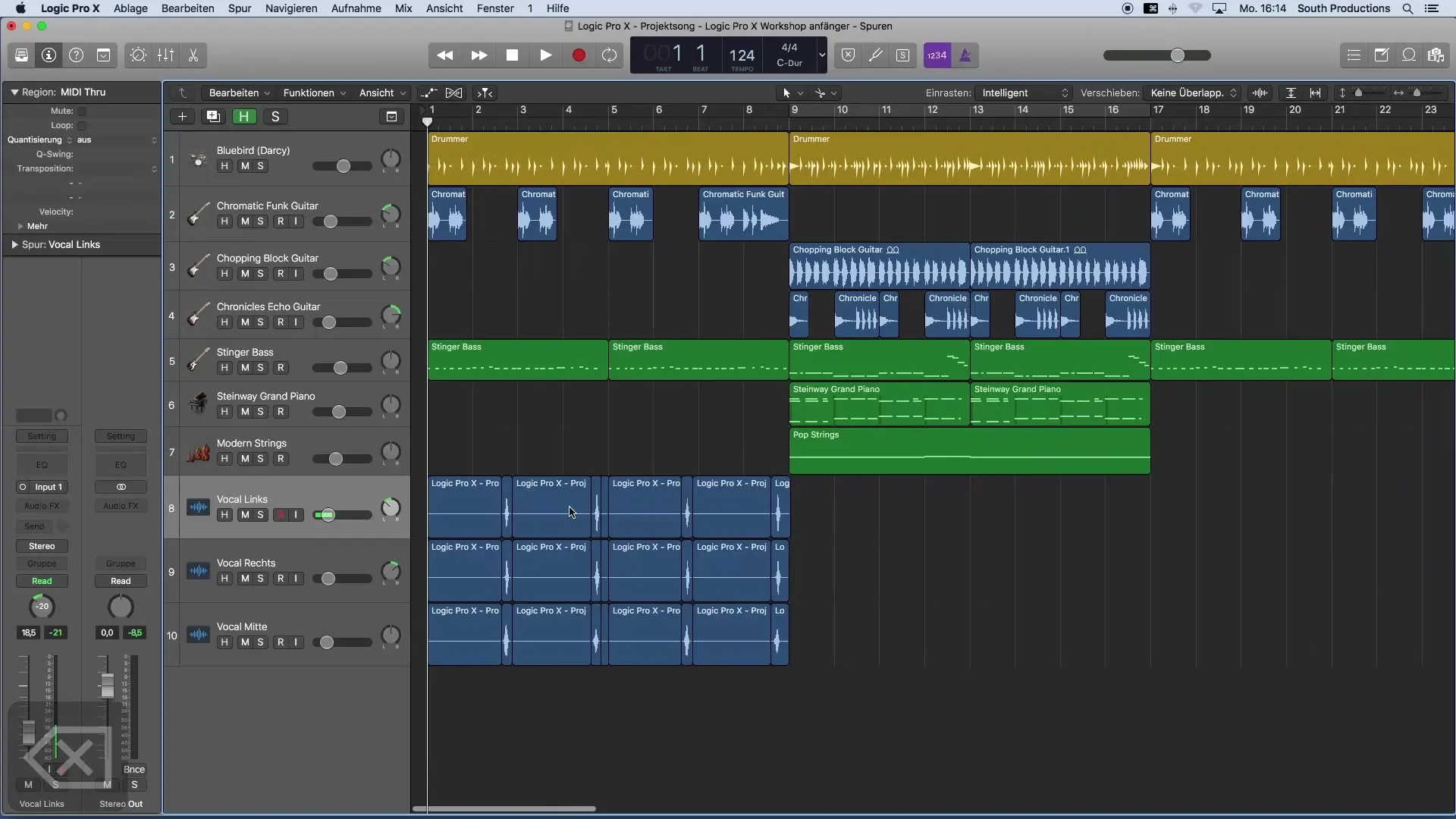The image size is (1456, 819).
Task: Collapse the Region: MIDI Thru section
Action: pyautogui.click(x=14, y=92)
